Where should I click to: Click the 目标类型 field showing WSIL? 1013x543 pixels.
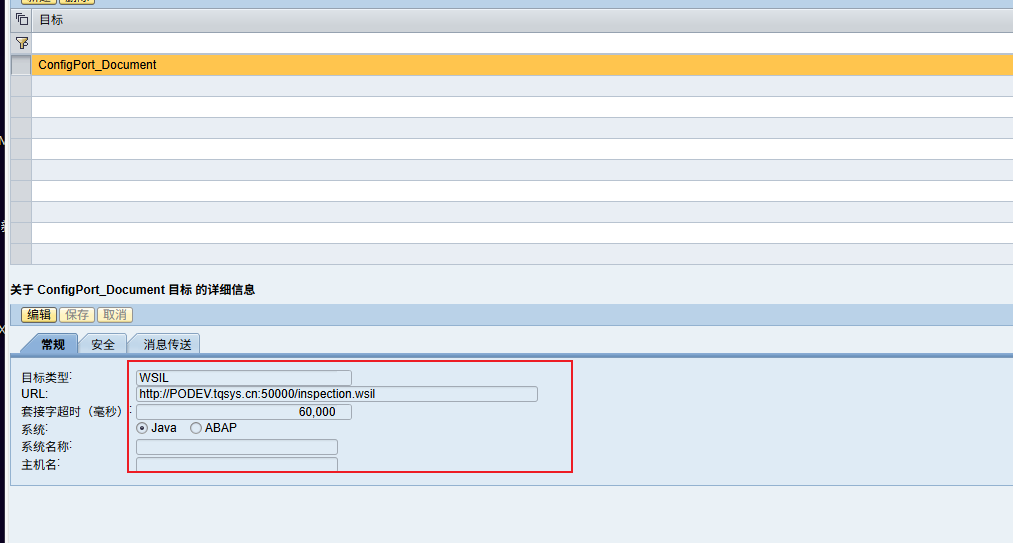244,378
